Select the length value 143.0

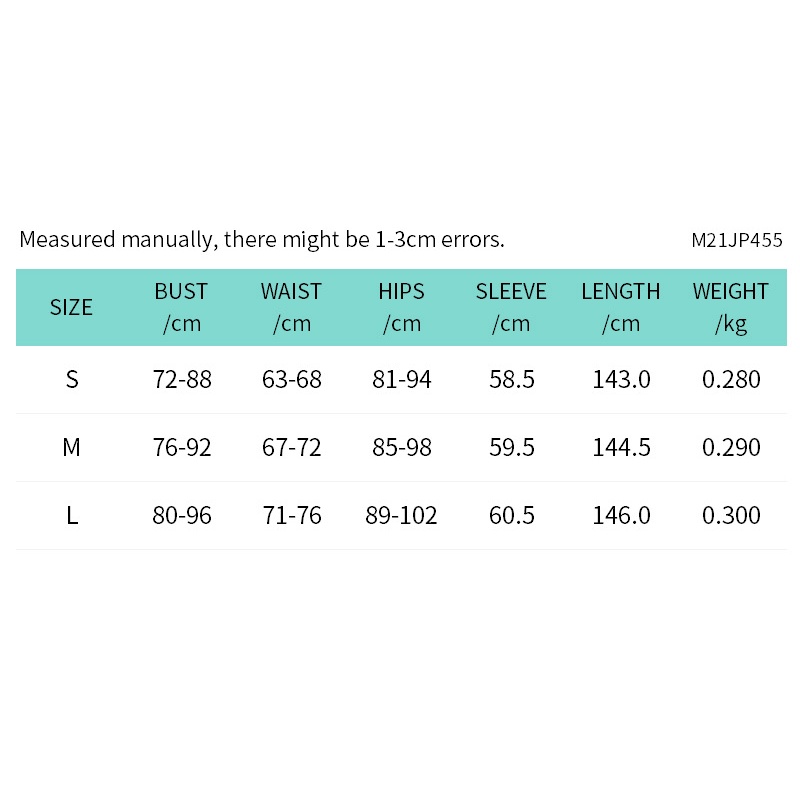[x=622, y=380]
